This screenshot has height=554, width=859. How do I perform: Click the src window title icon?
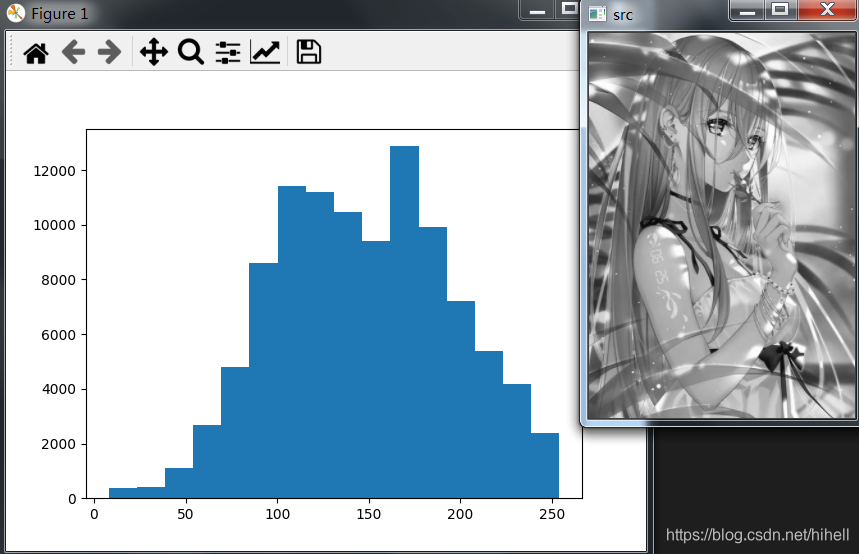tap(598, 14)
